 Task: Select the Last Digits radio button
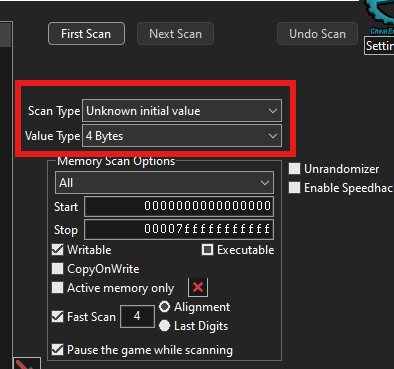pyautogui.click(x=164, y=326)
